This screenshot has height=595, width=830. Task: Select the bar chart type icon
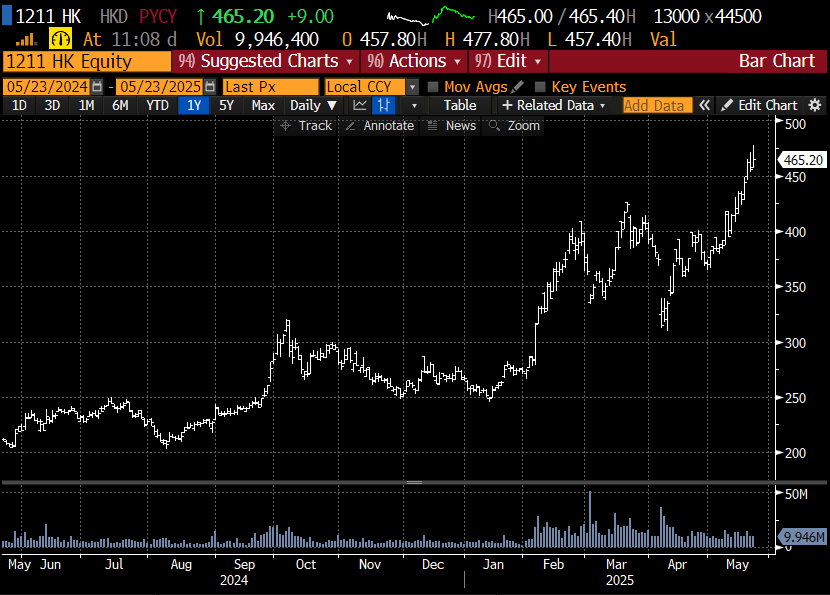384,105
